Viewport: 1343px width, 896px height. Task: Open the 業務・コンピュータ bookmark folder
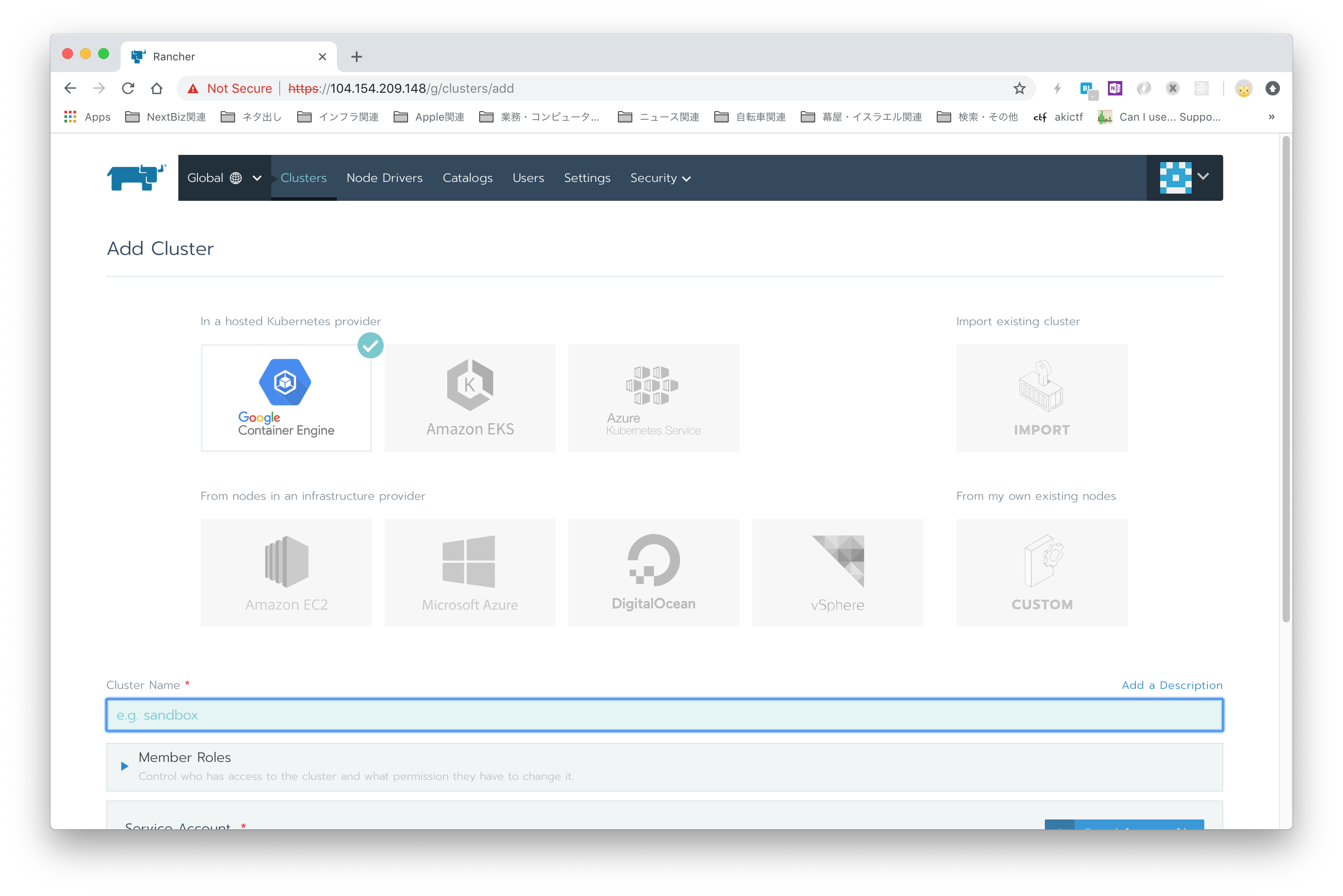point(539,117)
